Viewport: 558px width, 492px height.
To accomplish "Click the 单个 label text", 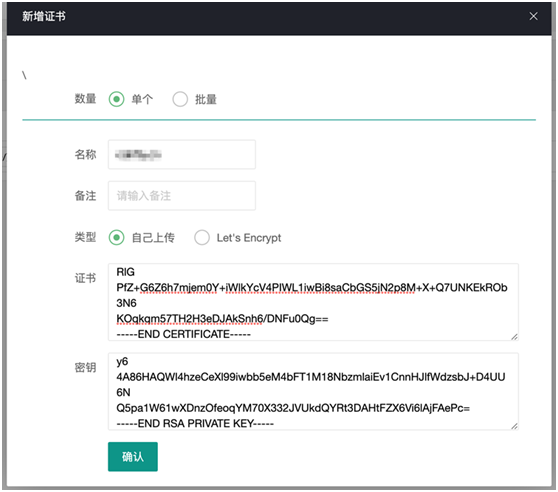I will coord(142,99).
